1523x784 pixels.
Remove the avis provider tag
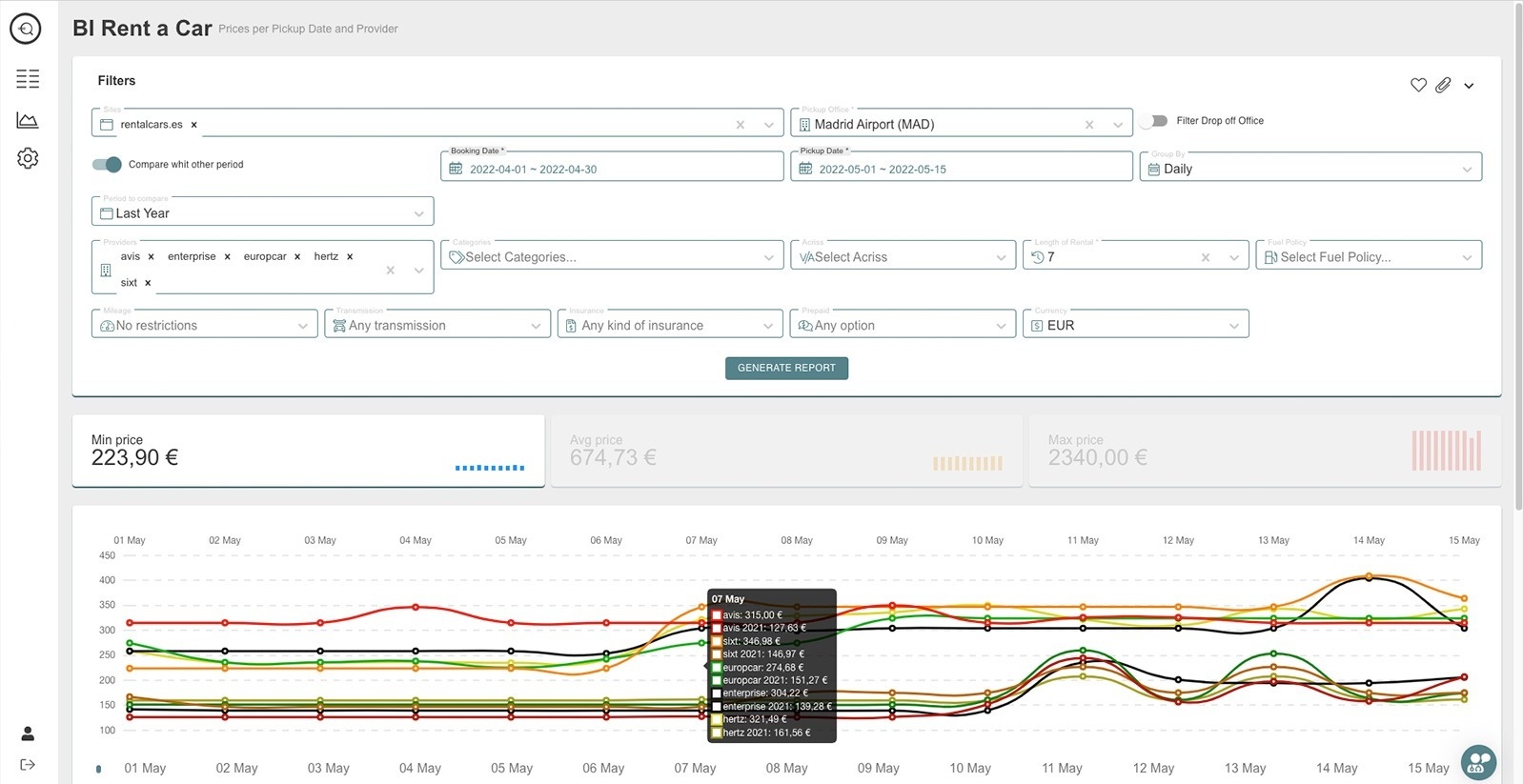[x=151, y=257]
